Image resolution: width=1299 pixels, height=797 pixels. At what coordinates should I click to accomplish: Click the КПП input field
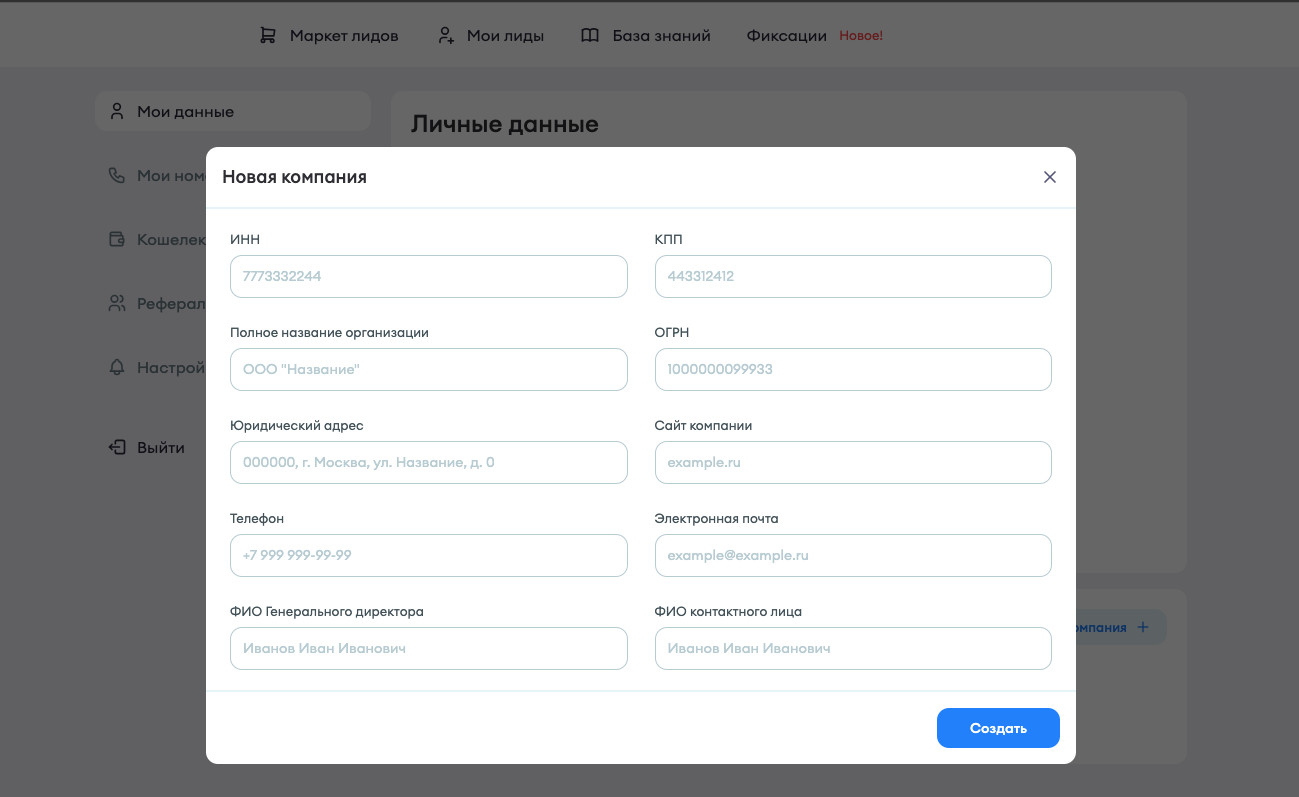(853, 276)
